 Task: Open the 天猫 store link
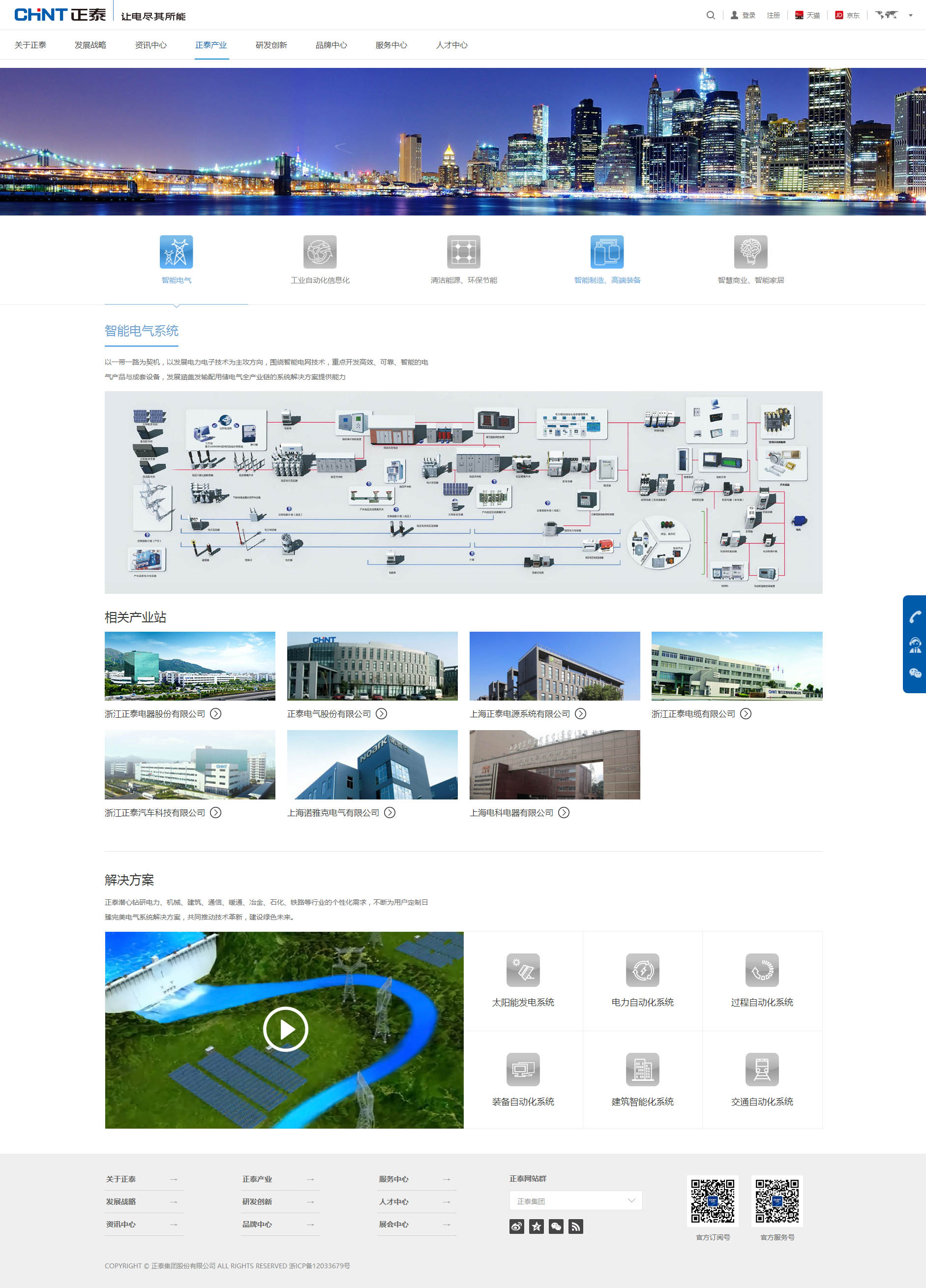click(x=807, y=15)
